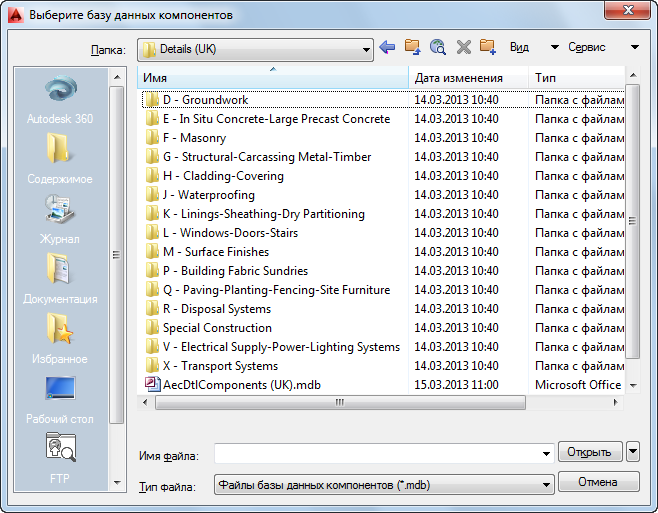This screenshot has width=658, height=513.
Task: Sort by Дата изменения column header
Action: coord(468,78)
